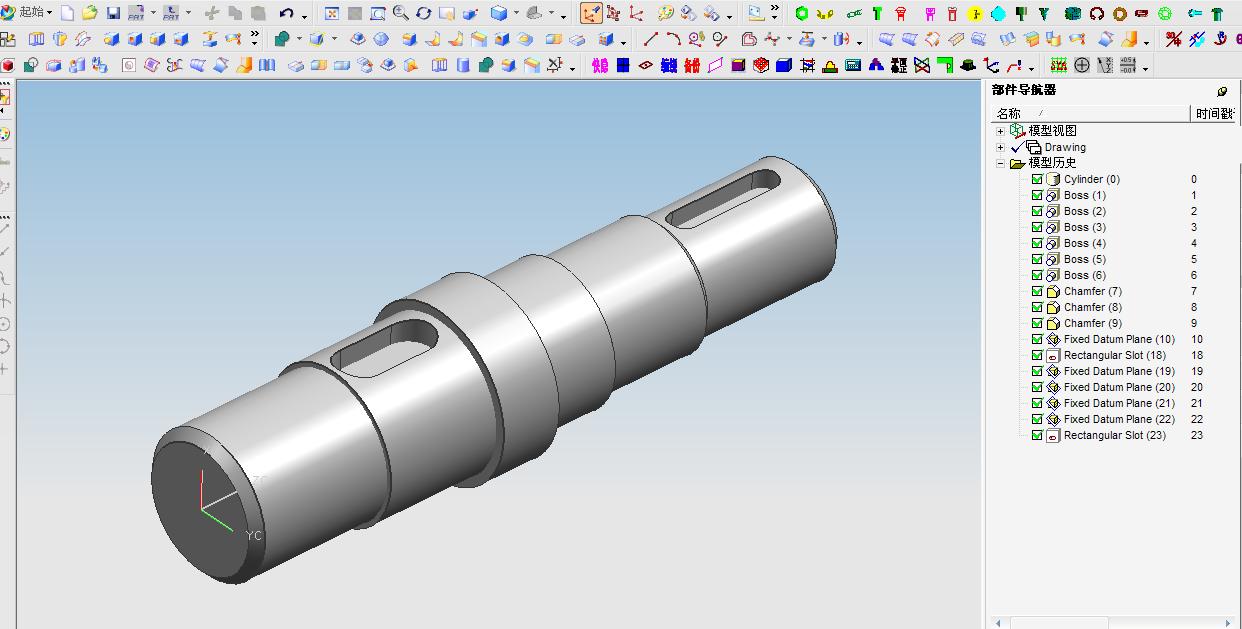The height and width of the screenshot is (629, 1242).
Task: Click the green ring gear icon
Action: click(x=1165, y=13)
